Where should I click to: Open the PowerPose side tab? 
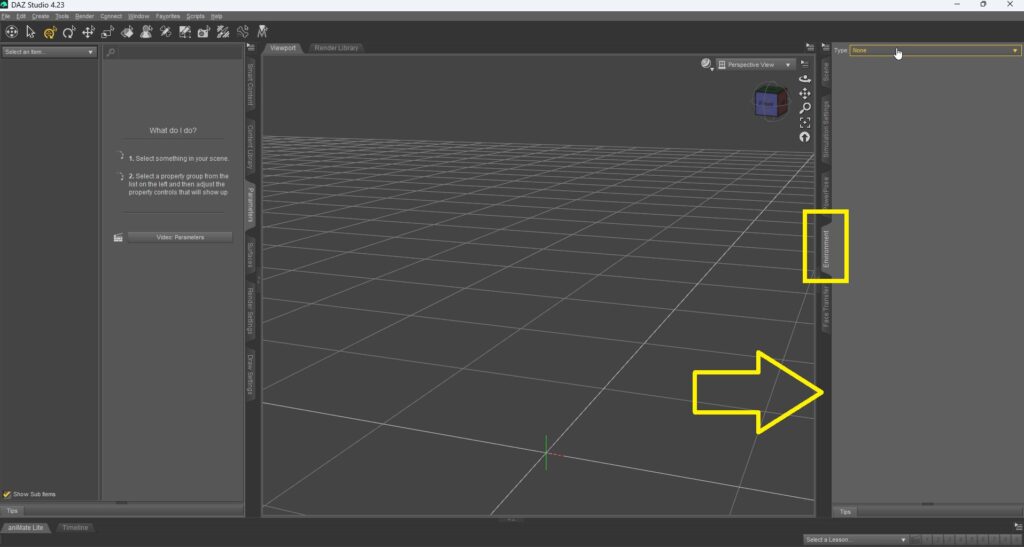pyautogui.click(x=825, y=193)
